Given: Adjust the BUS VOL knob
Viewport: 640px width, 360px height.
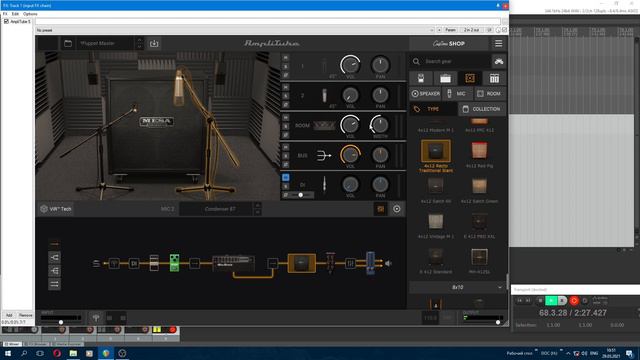Looking at the screenshot, I should (x=350, y=155).
